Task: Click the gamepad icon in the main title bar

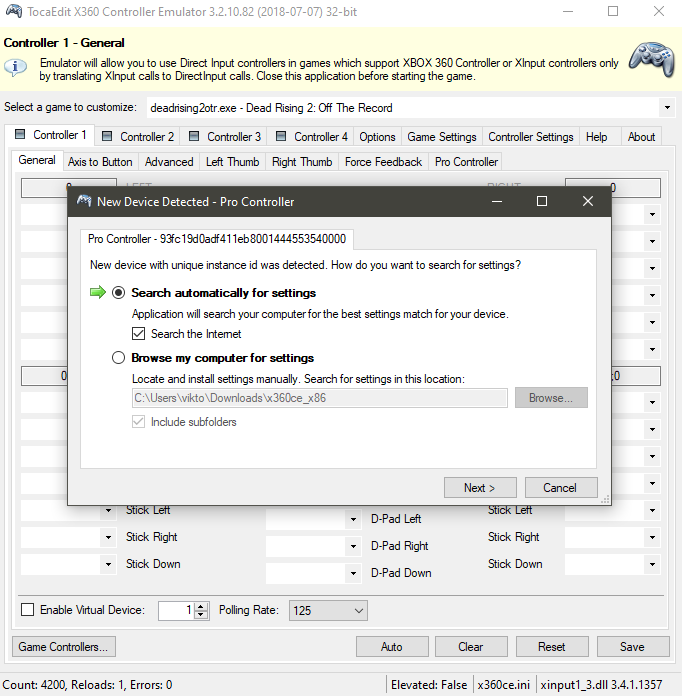Action: [14, 11]
